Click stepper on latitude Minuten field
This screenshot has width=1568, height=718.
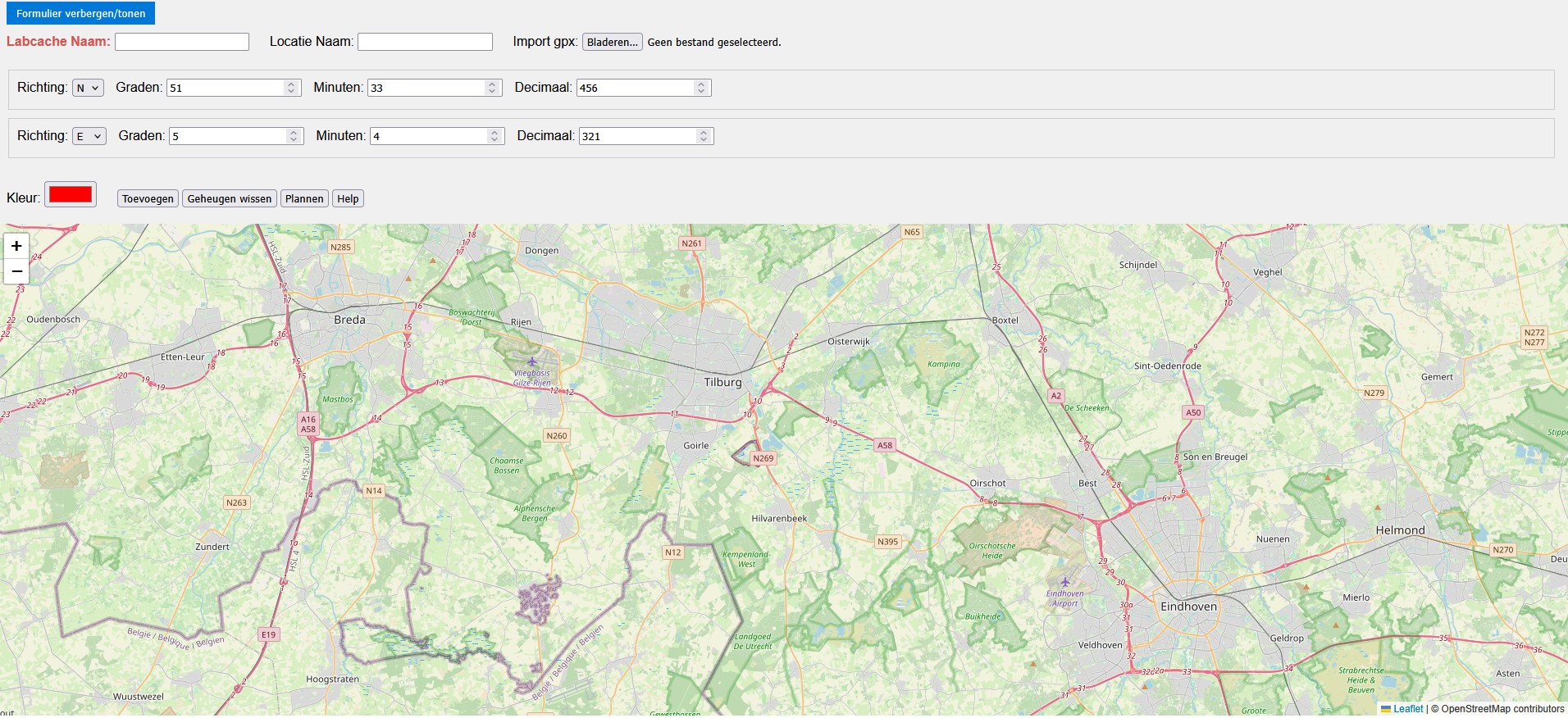492,88
